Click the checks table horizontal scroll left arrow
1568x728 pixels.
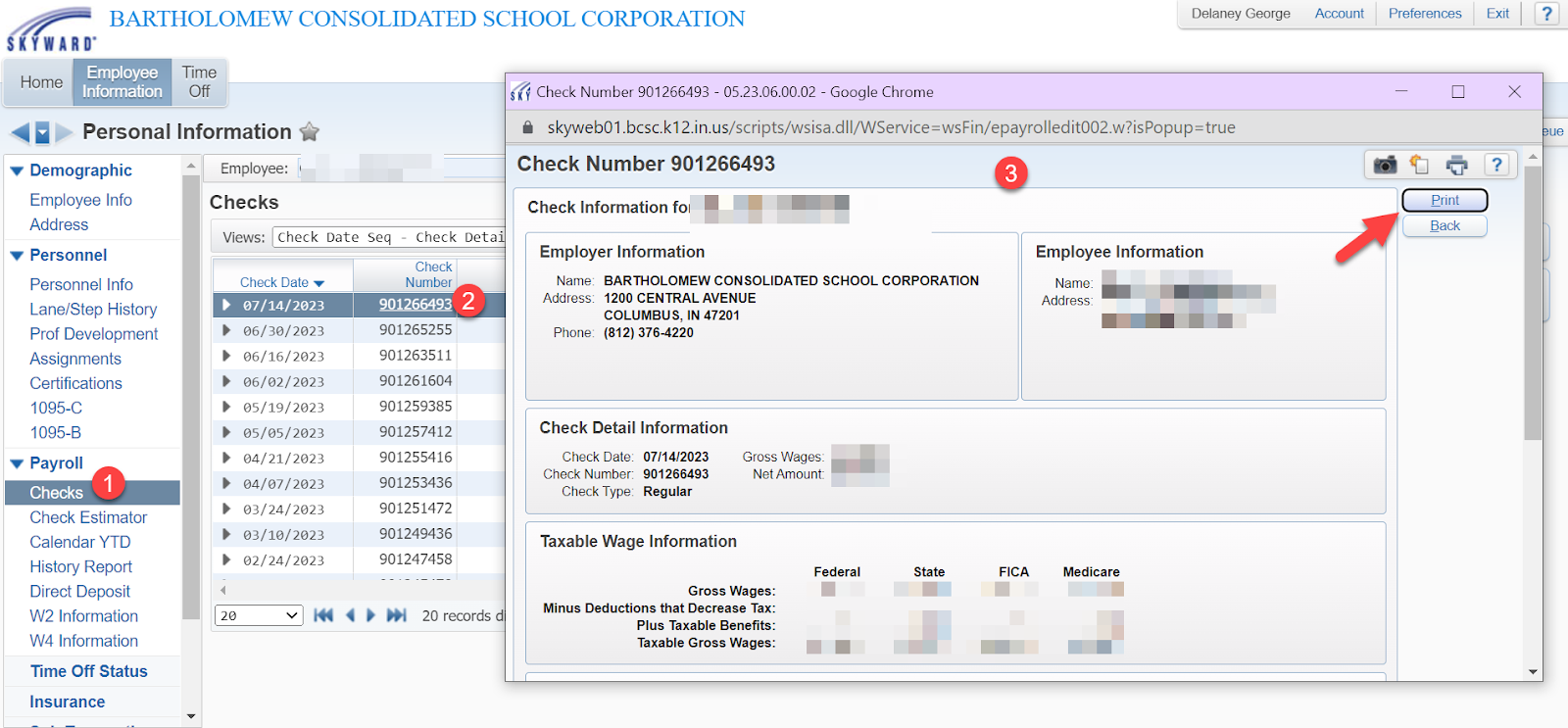pos(223,591)
